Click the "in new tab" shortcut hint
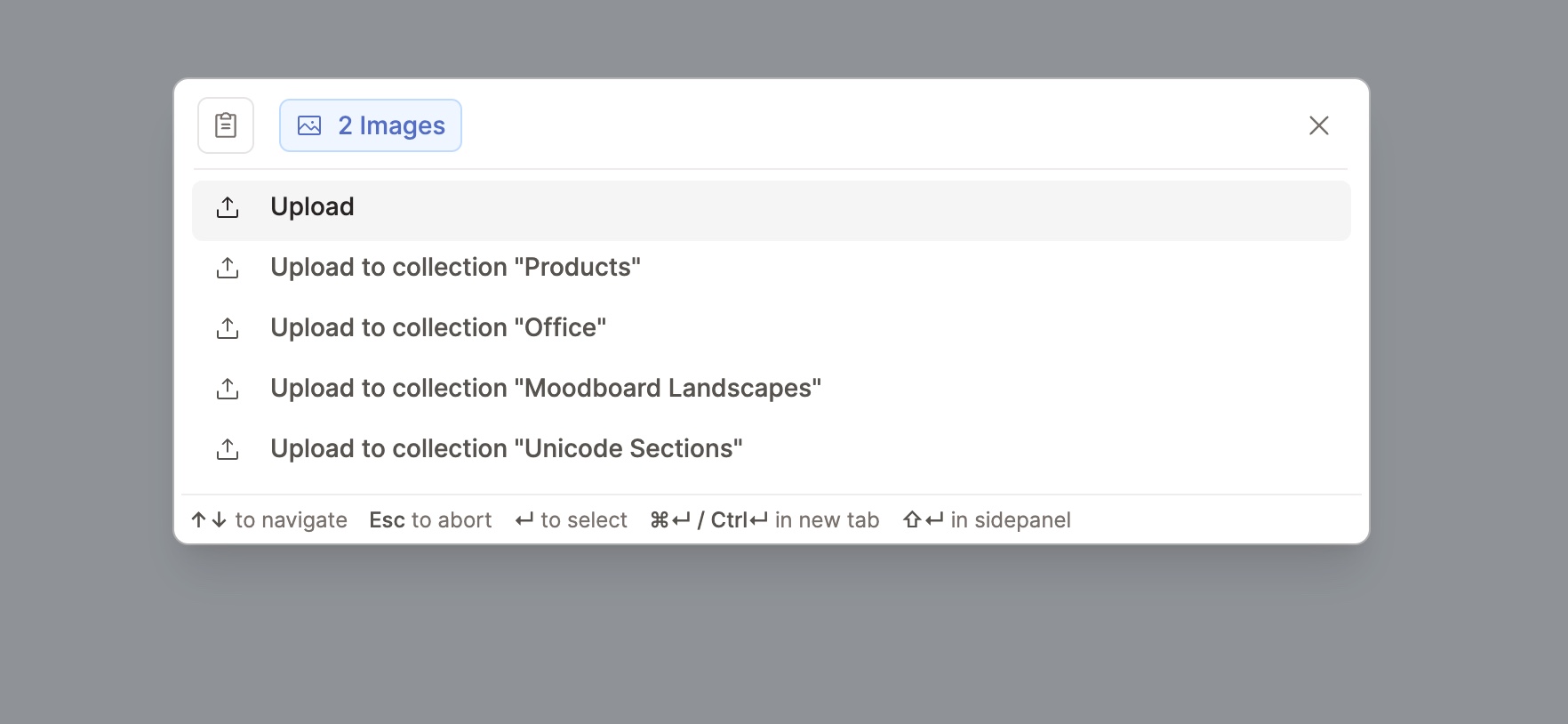This screenshot has width=1568, height=724. click(x=764, y=520)
